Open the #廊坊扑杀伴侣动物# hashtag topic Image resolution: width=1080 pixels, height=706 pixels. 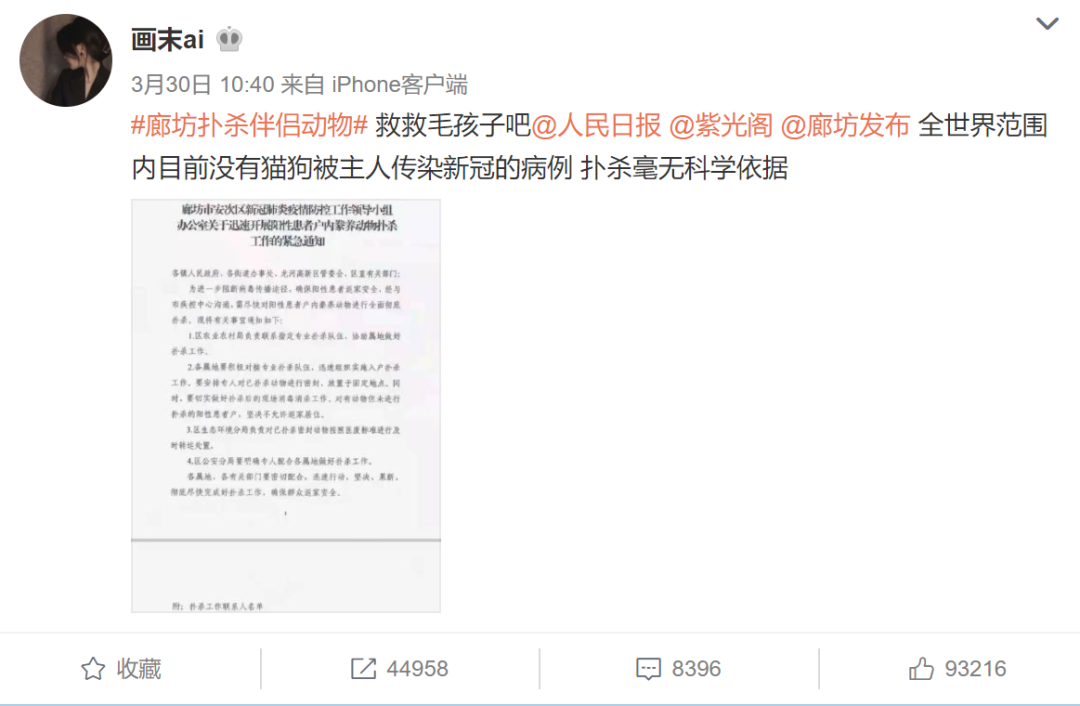249,126
